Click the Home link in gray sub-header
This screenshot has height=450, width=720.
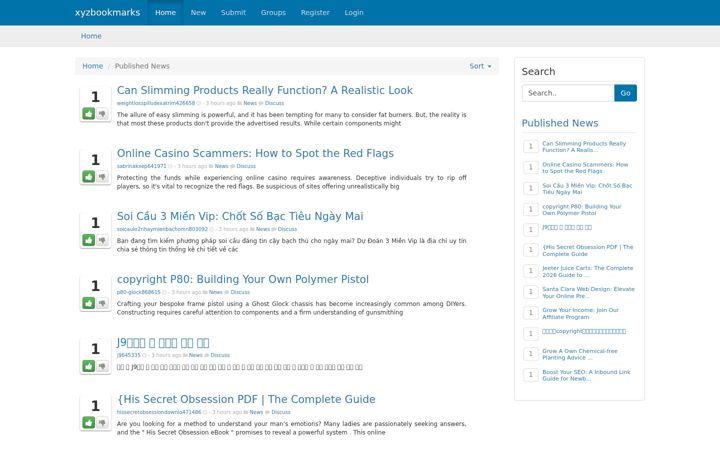[x=91, y=36]
